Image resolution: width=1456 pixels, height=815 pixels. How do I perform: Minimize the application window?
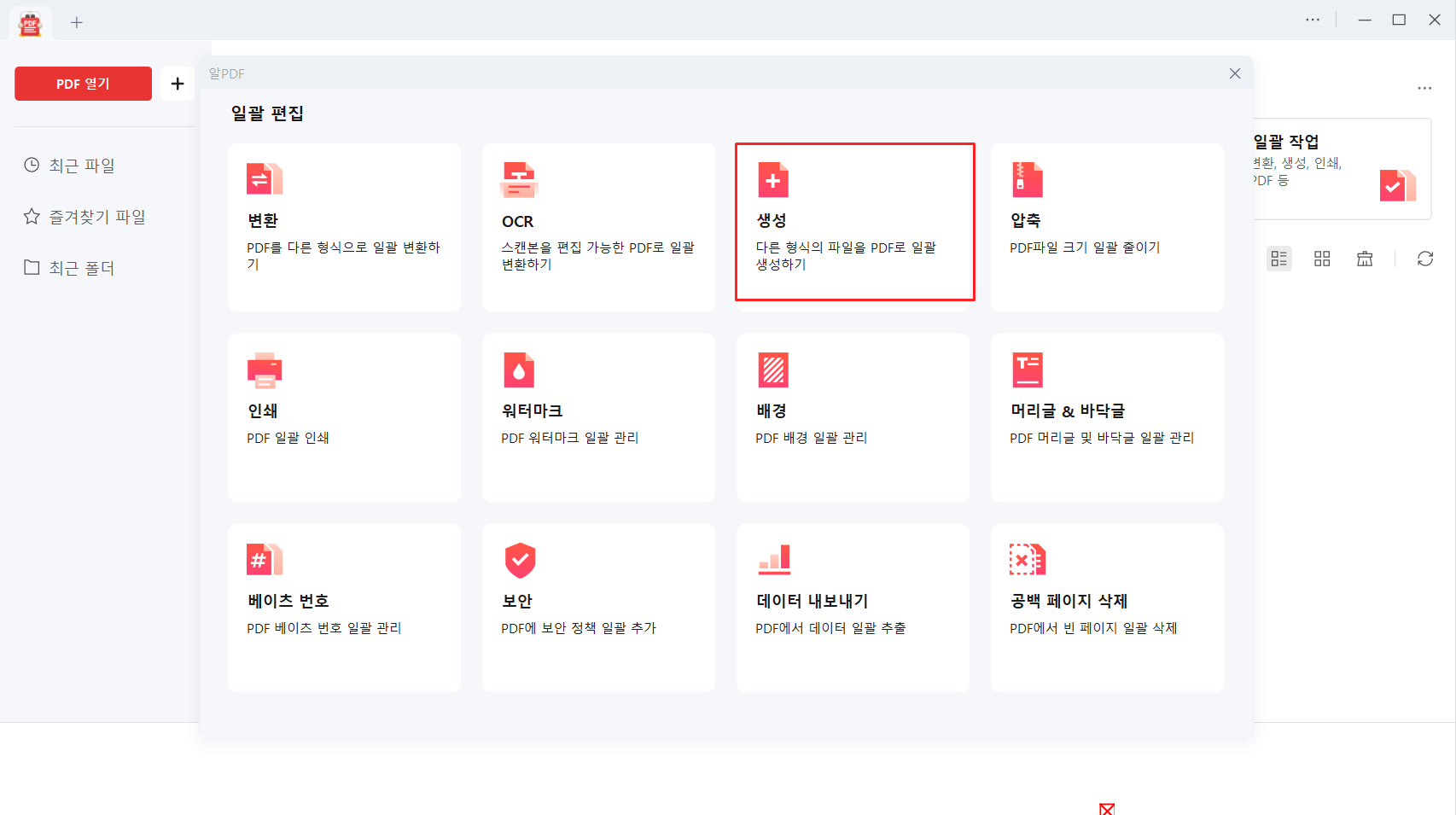coord(1365,20)
